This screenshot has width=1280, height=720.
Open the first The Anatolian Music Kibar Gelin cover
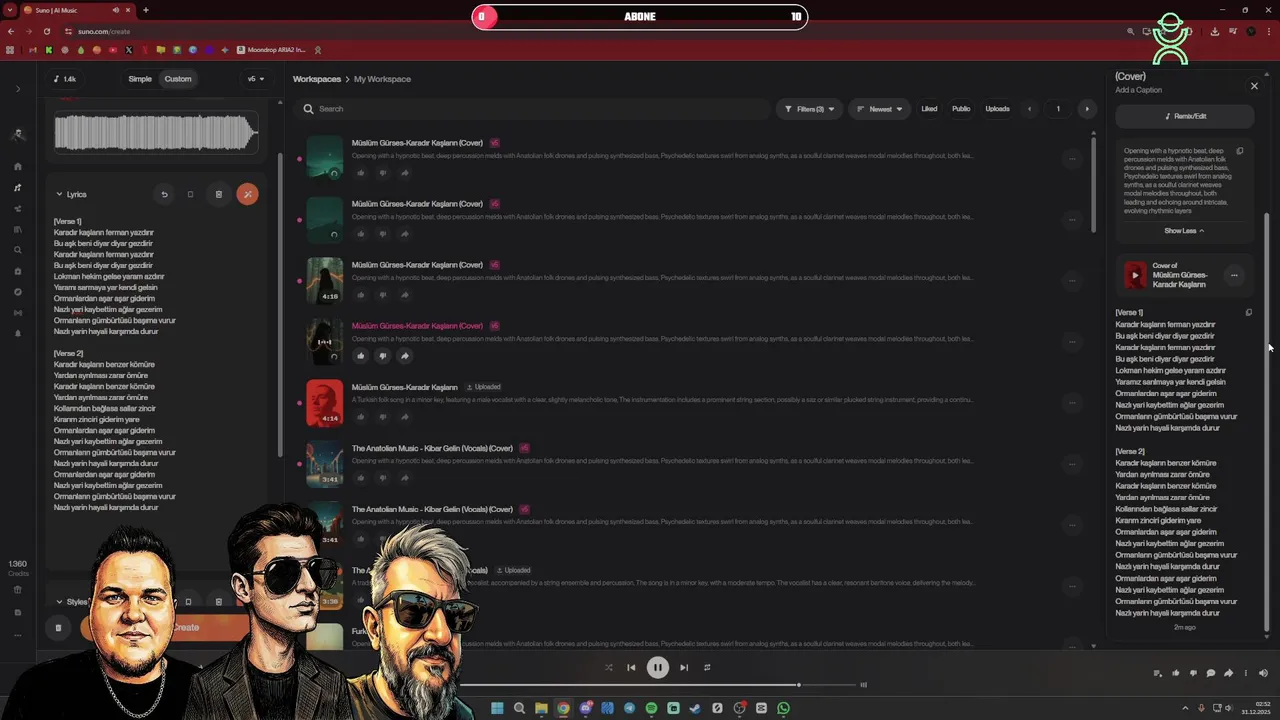tap(432, 448)
